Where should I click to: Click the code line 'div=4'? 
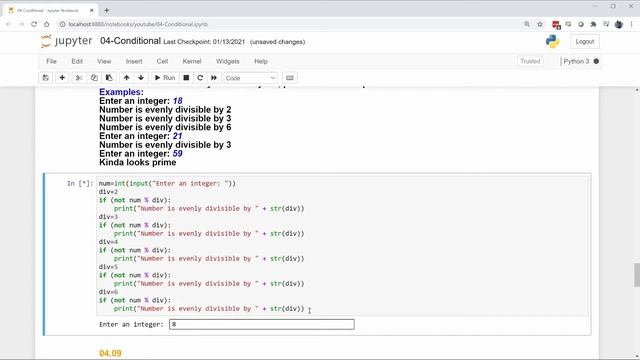click(108, 242)
